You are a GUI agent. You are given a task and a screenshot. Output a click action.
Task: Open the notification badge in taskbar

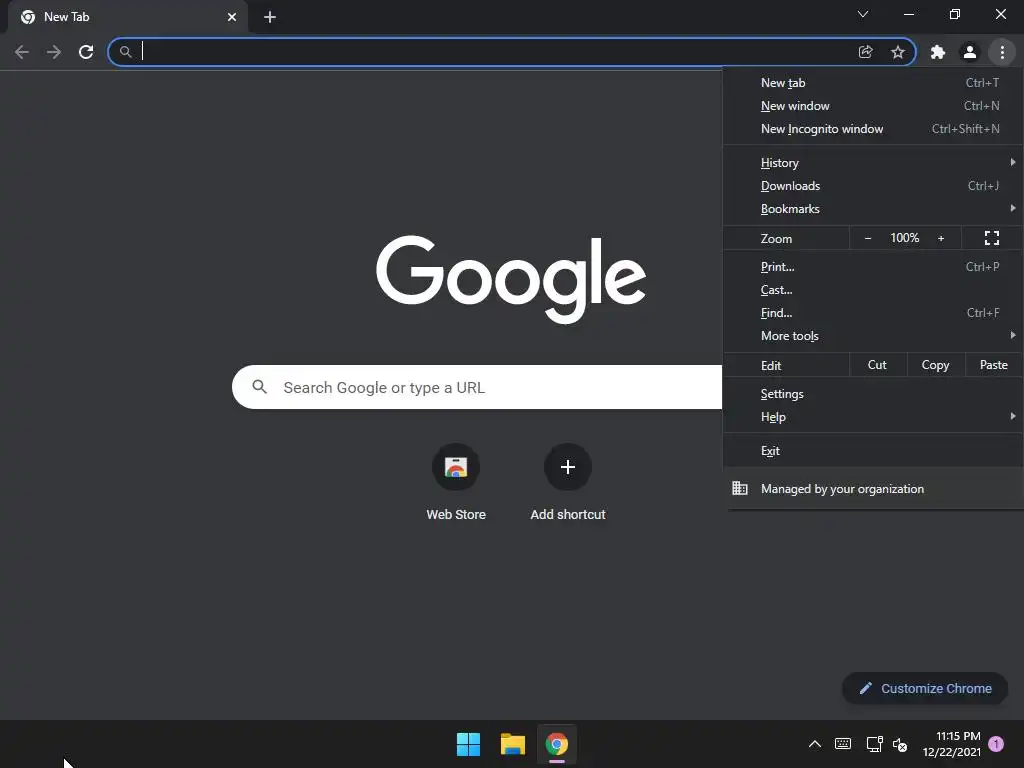pyautogui.click(x=996, y=744)
